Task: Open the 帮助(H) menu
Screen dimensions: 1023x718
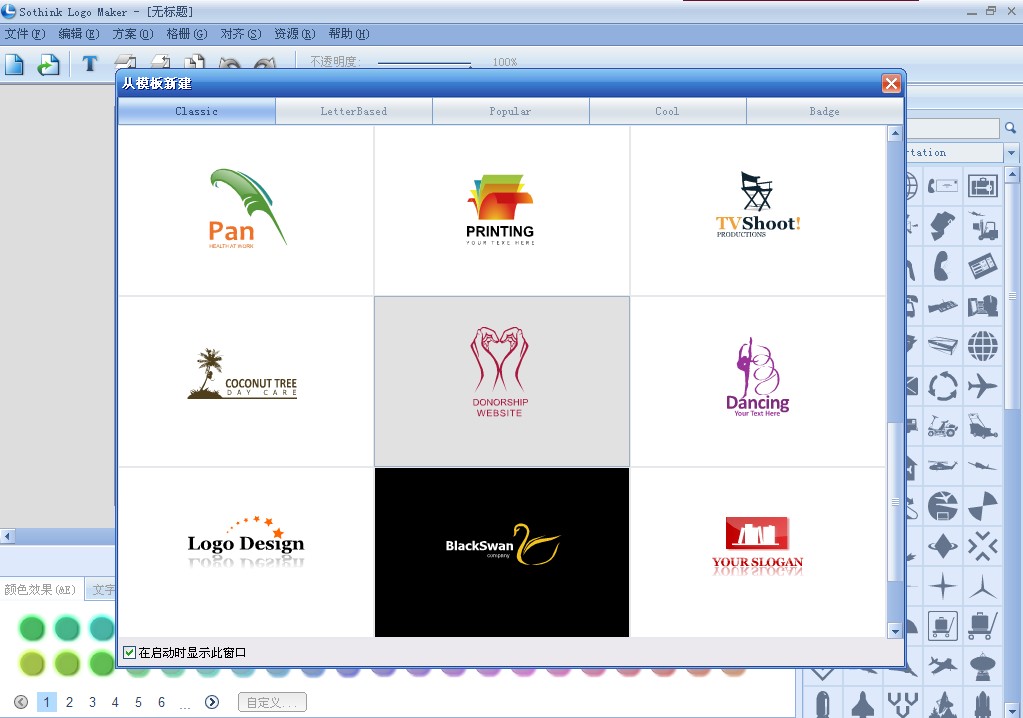Action: (349, 34)
